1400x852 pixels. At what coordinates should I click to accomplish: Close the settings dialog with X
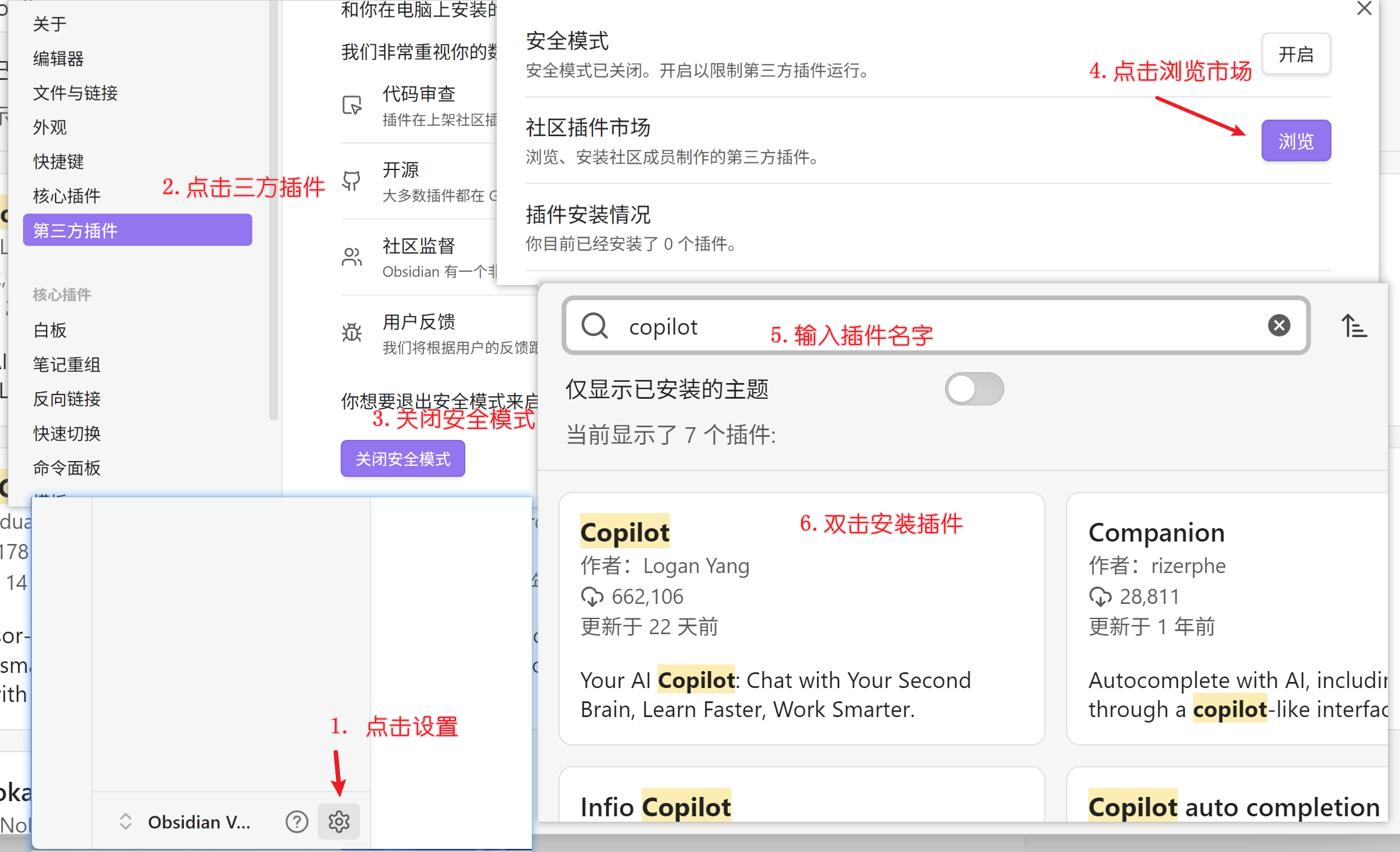[1364, 8]
